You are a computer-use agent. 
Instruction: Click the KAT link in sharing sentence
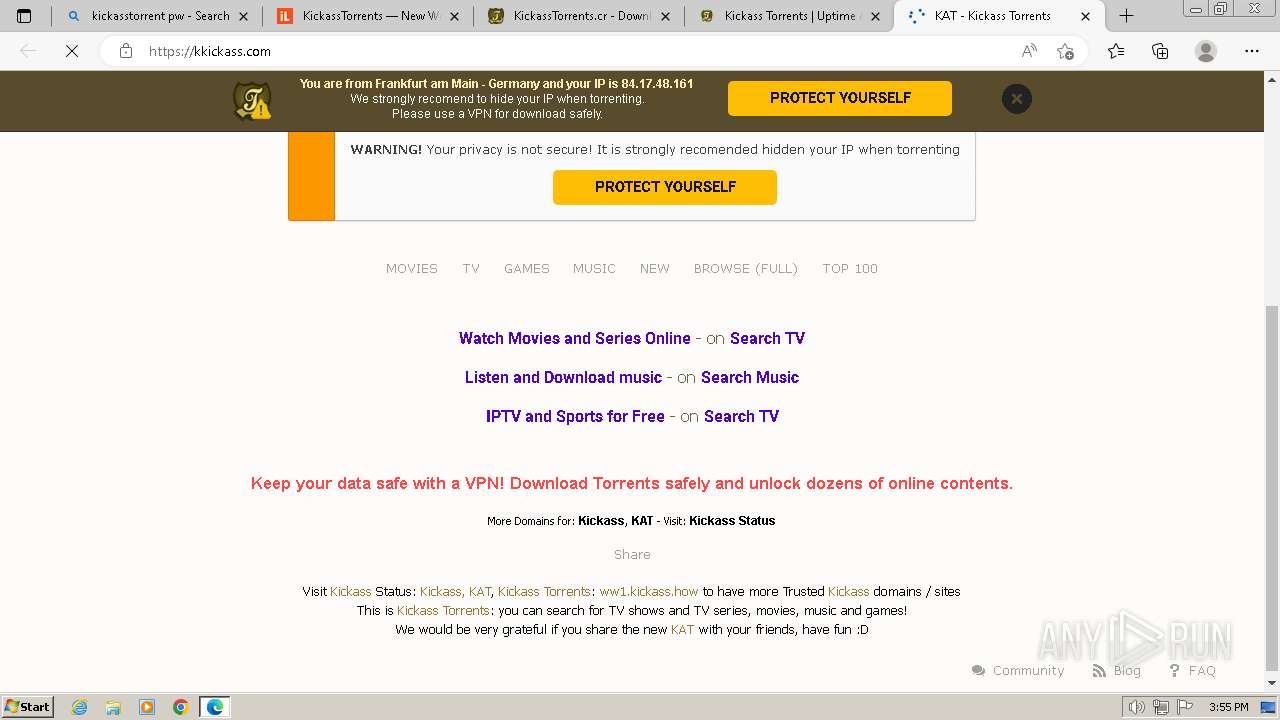pos(682,629)
